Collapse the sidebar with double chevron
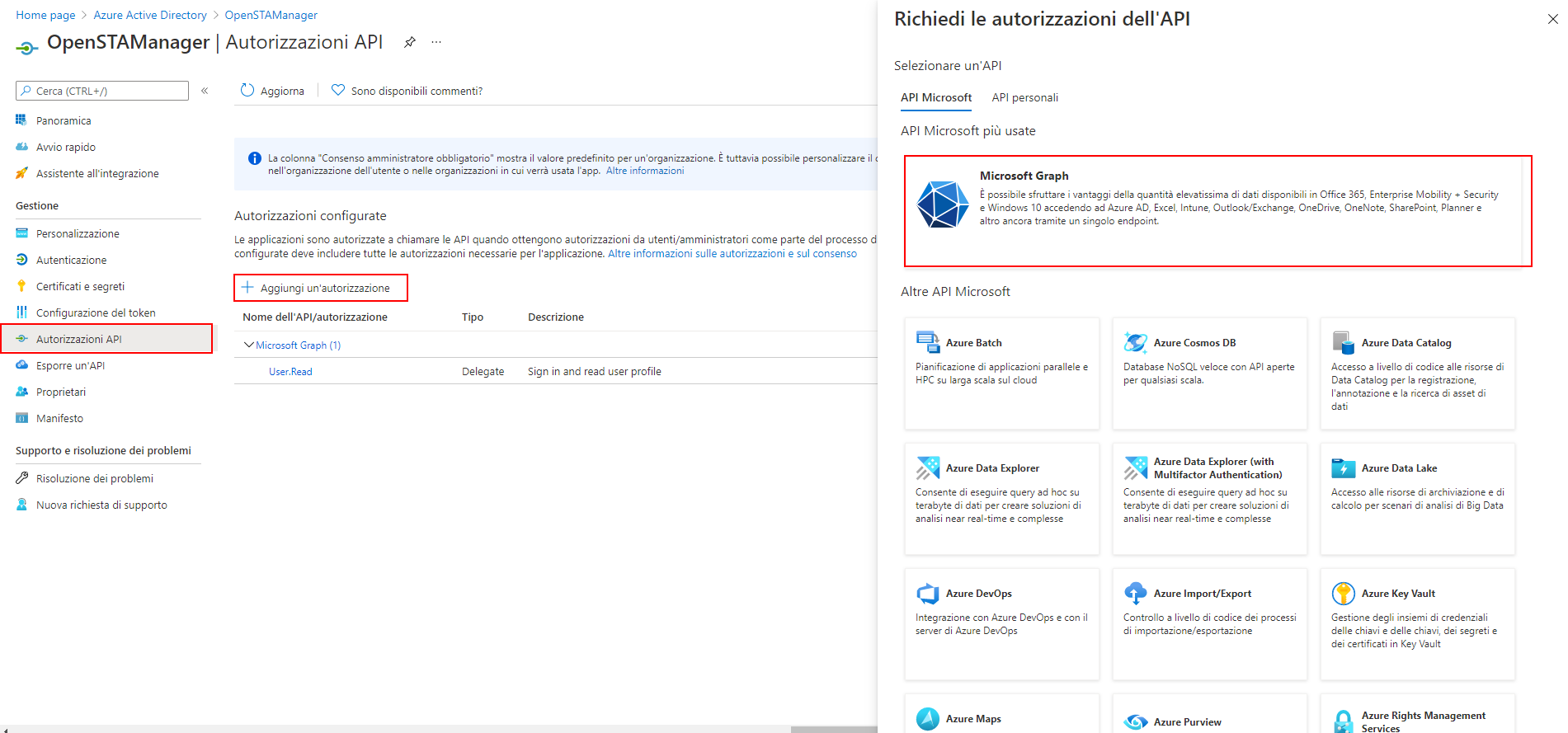Image resolution: width=1568 pixels, height=733 pixels. click(x=205, y=91)
